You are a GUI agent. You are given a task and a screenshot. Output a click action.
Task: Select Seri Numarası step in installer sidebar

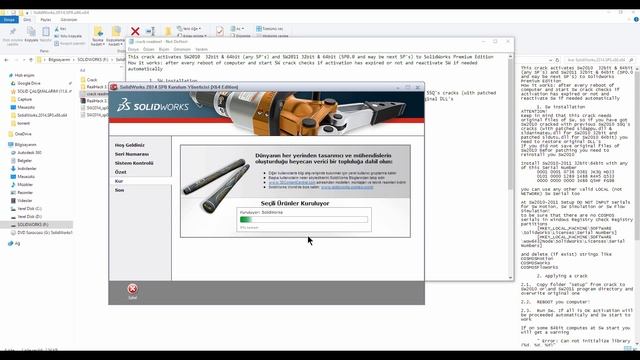132,154
